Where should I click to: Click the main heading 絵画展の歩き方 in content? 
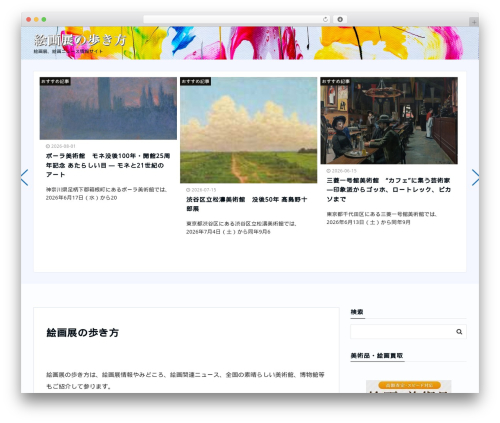[83, 333]
